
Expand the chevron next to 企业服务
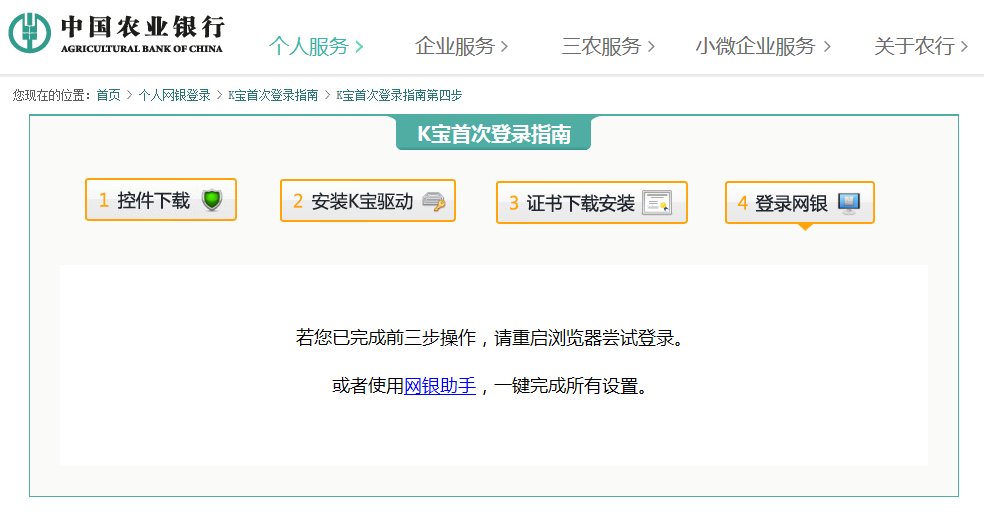505,46
